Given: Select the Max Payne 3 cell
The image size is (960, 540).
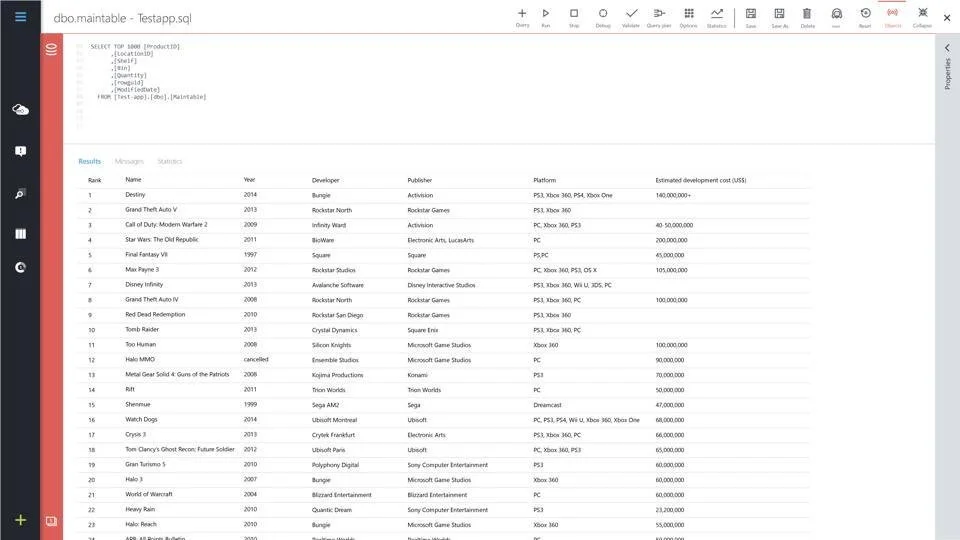Looking at the screenshot, I should pos(142,269).
